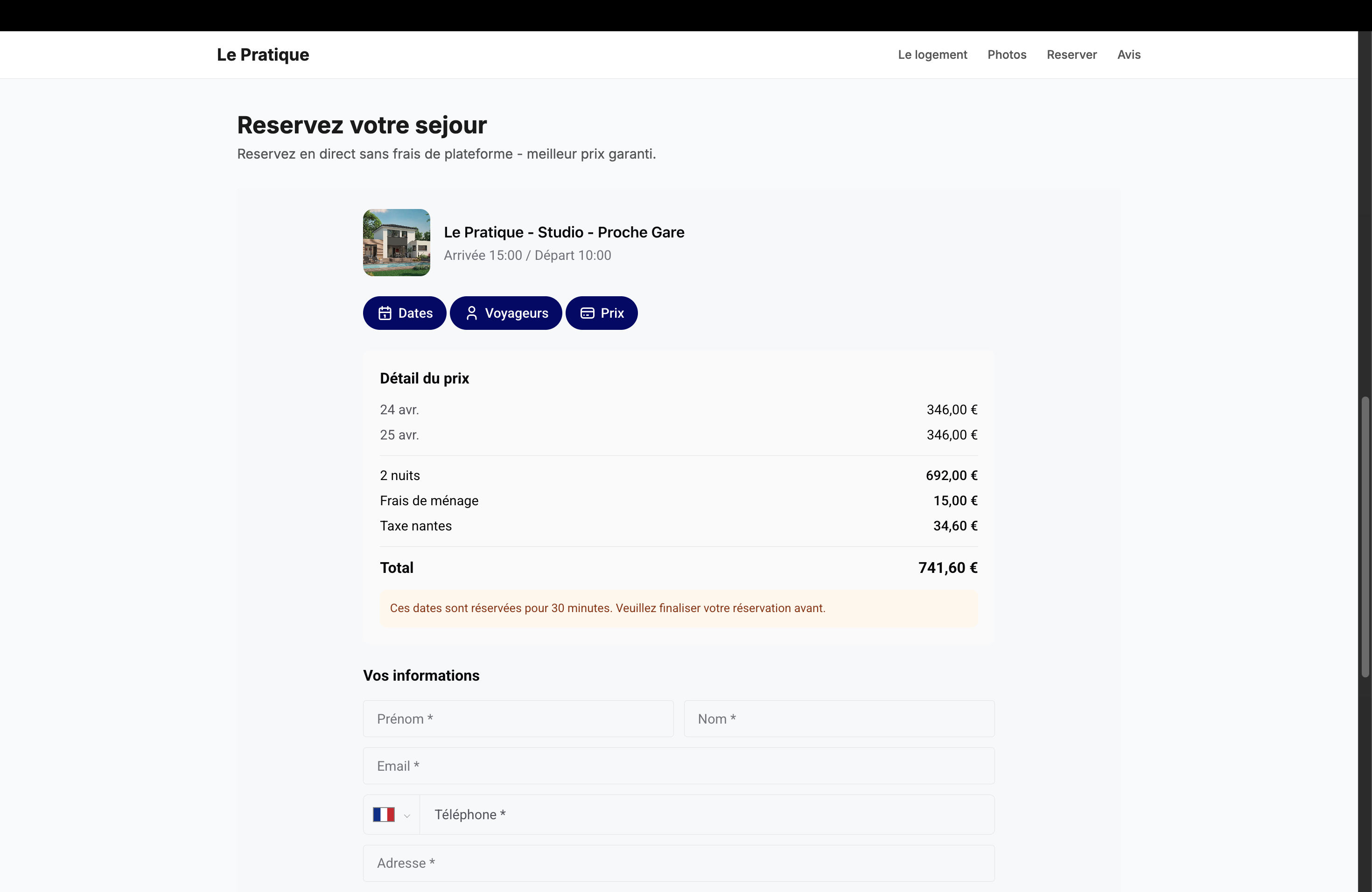This screenshot has height=892, width=1372.
Task: Focus the Nom input field
Action: pos(839,718)
